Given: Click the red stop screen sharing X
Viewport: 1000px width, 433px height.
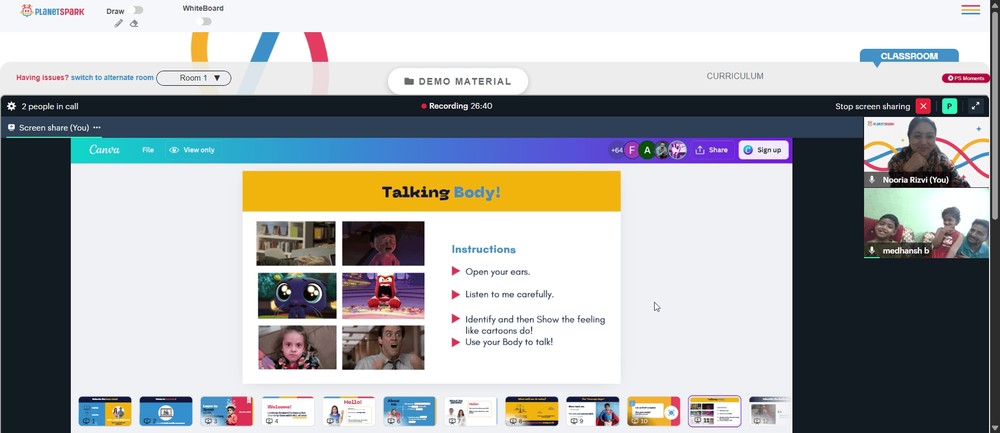Looking at the screenshot, I should [x=923, y=106].
